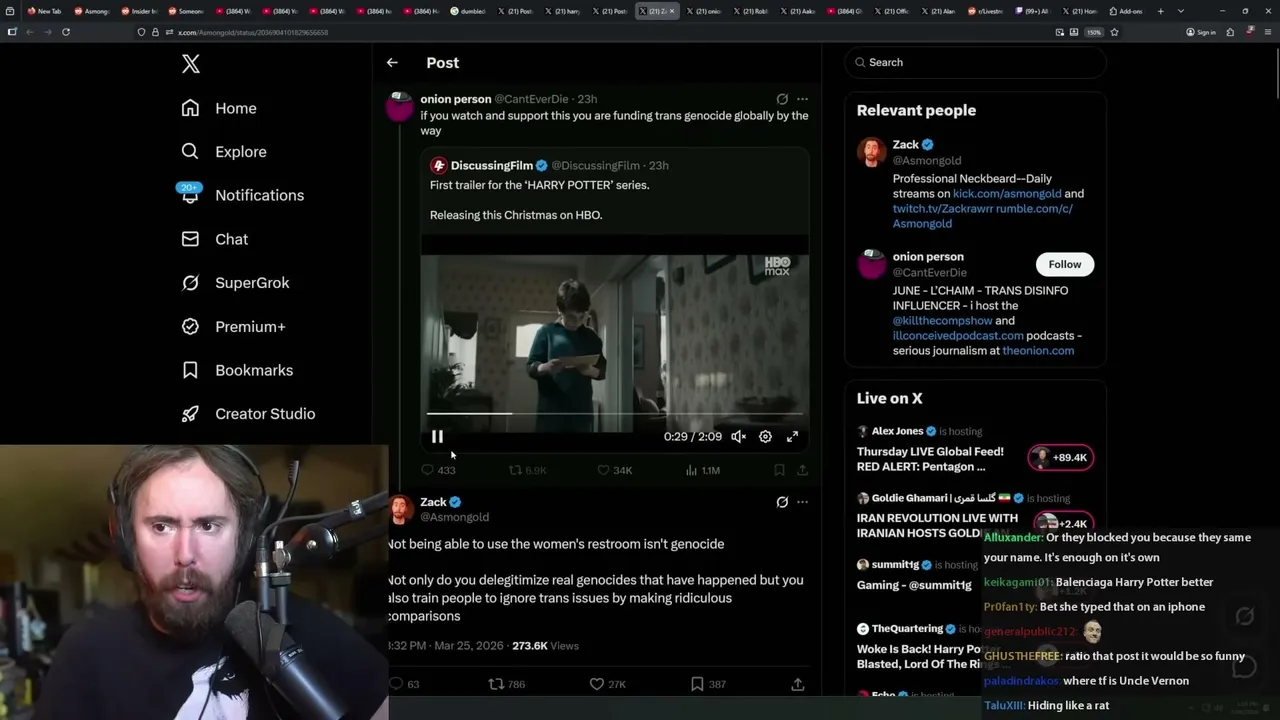The height and width of the screenshot is (720, 1280).
Task: Click the browser address bar URL
Action: [x=253, y=32]
